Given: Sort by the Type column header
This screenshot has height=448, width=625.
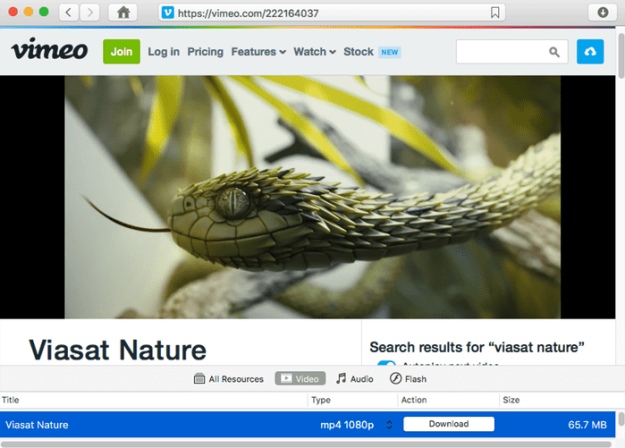Looking at the screenshot, I should pos(352,400).
